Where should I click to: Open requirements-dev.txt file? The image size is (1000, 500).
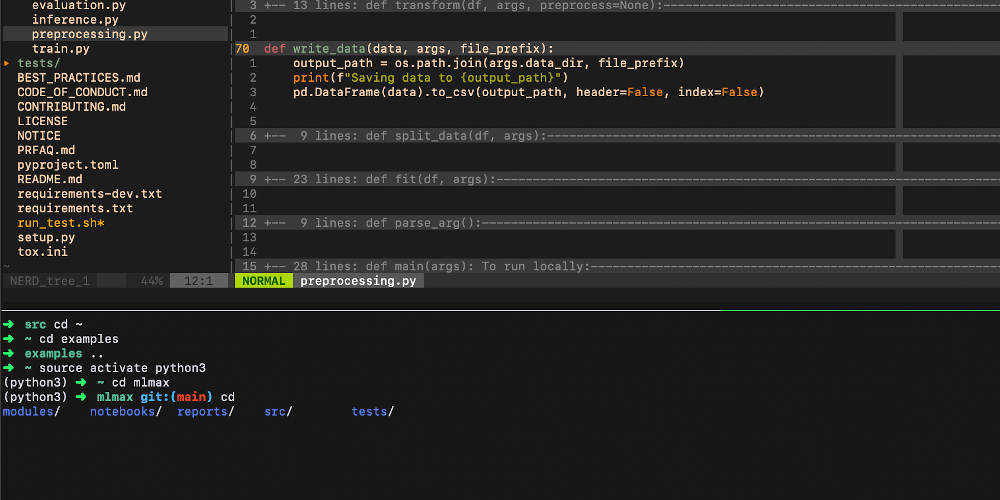[x=89, y=194]
